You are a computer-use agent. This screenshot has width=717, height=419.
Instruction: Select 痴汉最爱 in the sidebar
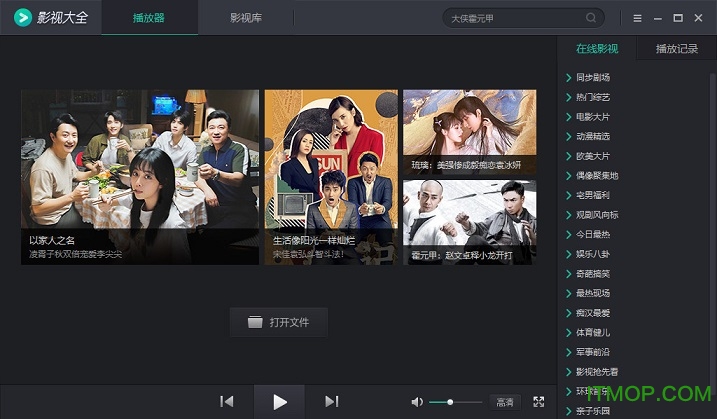click(x=593, y=313)
